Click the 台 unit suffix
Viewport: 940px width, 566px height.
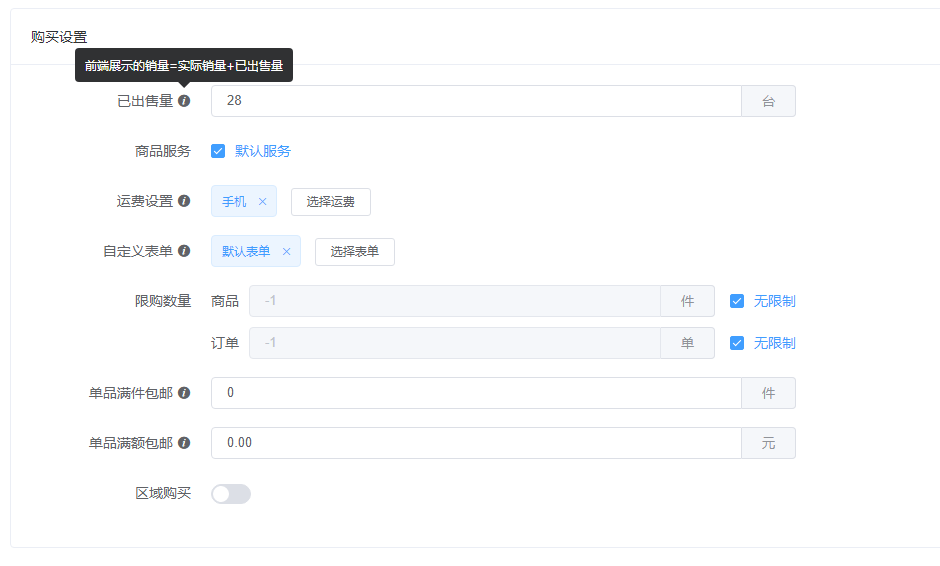pyautogui.click(x=769, y=101)
